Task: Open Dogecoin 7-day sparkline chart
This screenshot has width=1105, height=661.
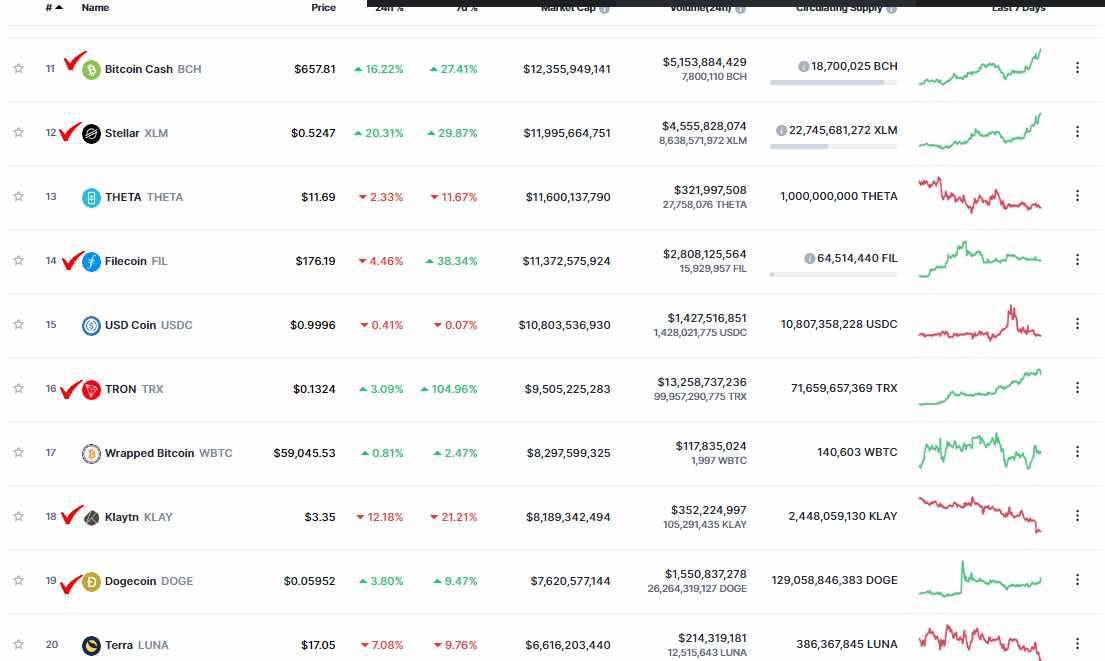Action: click(980, 579)
